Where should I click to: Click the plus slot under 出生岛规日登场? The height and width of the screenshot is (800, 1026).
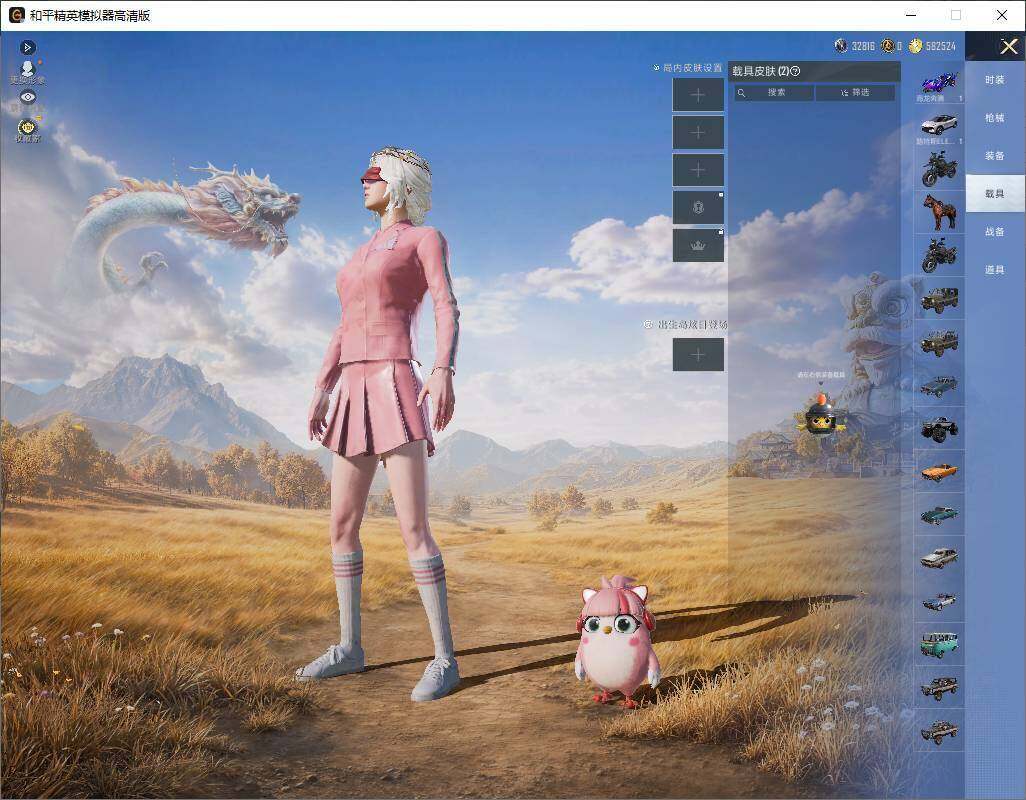(698, 355)
